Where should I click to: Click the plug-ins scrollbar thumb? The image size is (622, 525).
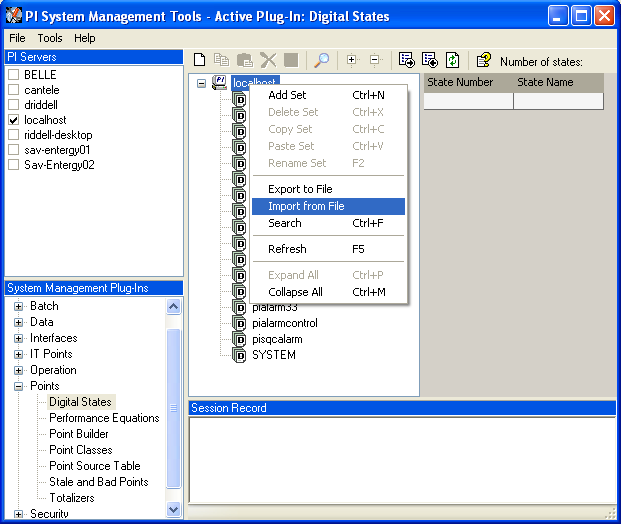tap(173, 408)
